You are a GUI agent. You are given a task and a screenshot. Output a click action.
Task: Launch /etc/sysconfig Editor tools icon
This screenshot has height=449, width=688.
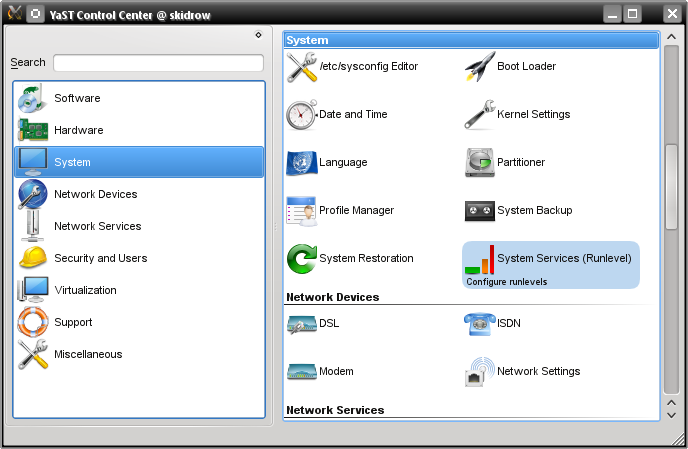click(x=302, y=67)
